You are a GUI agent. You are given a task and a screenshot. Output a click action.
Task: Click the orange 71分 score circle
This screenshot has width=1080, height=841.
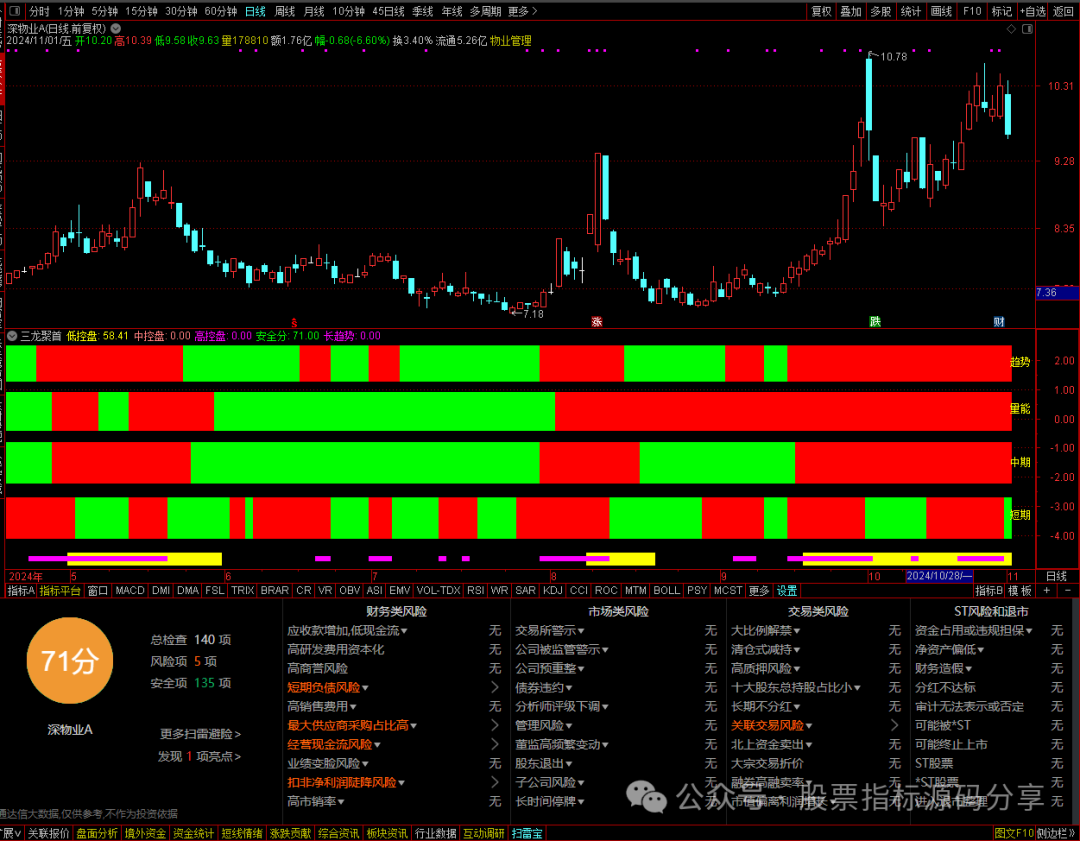[69, 661]
